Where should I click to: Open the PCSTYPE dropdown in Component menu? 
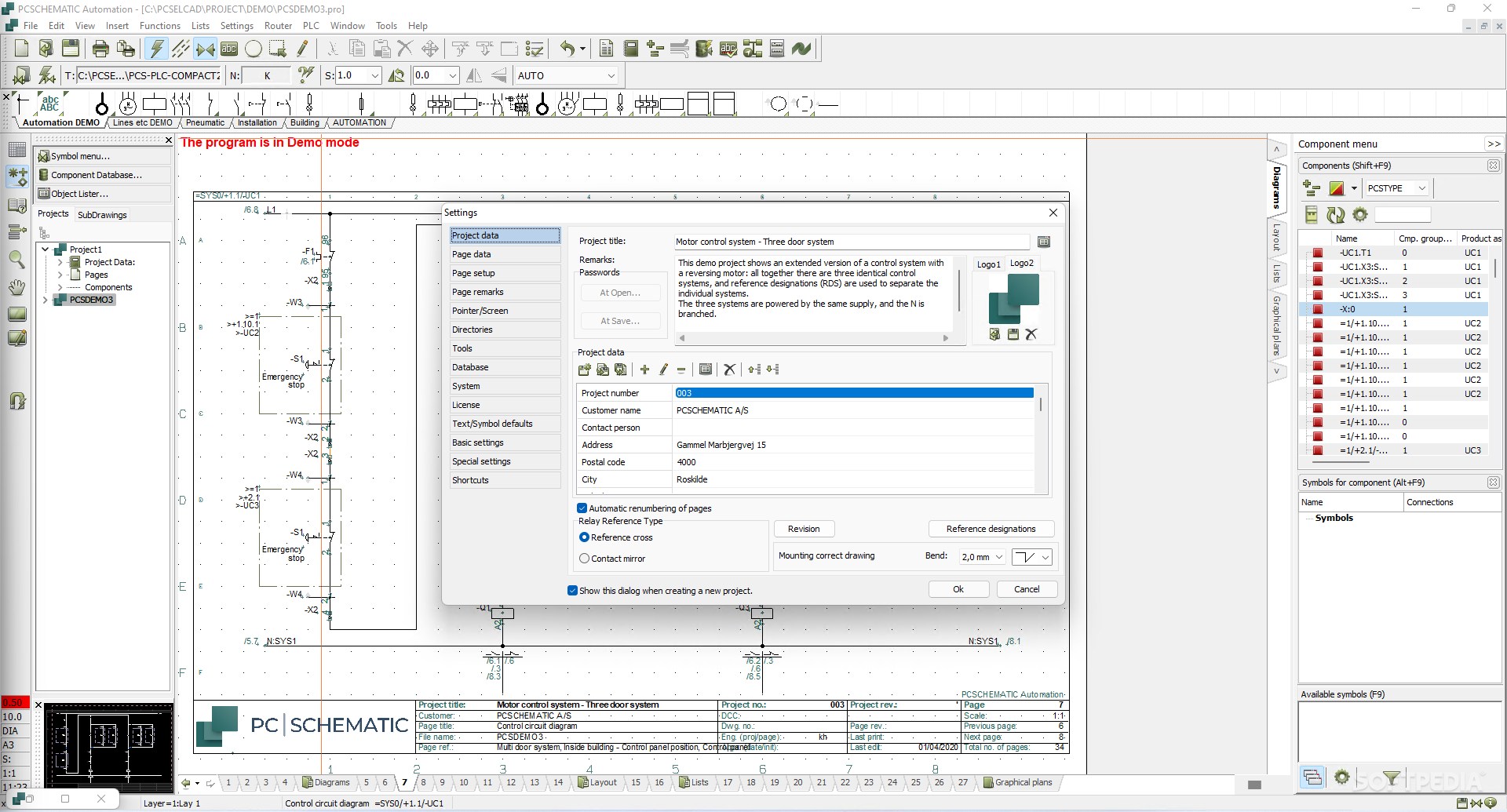point(1421,188)
